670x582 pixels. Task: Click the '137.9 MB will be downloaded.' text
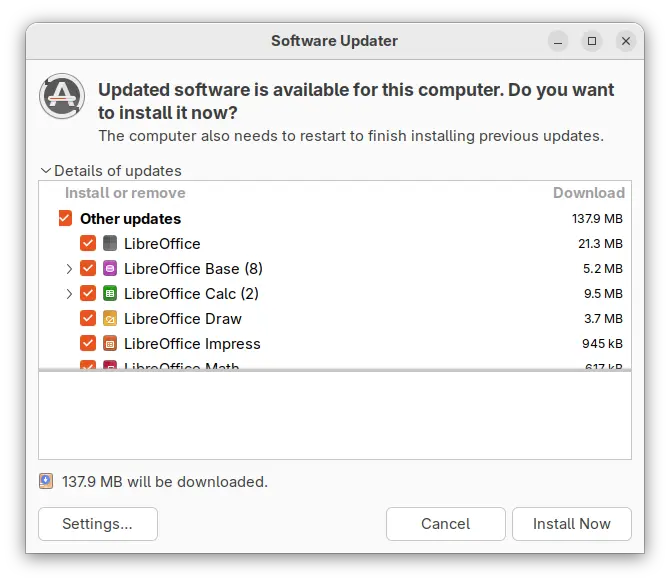pyautogui.click(x=165, y=482)
